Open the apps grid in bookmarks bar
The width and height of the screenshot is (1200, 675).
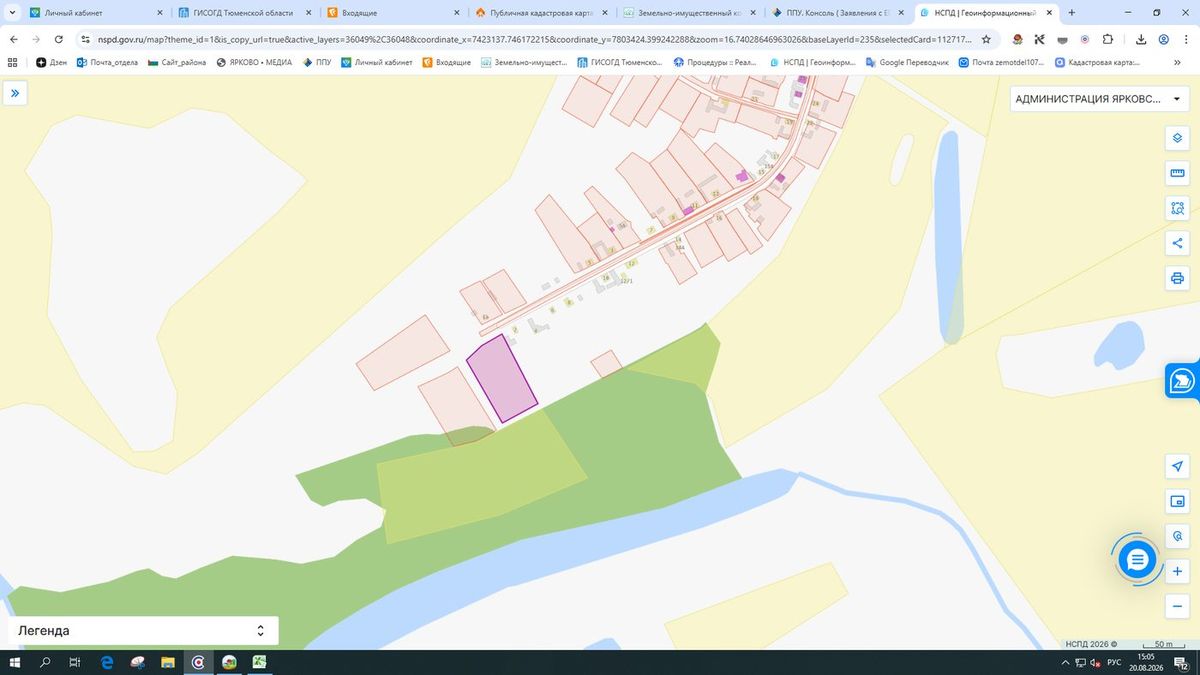pyautogui.click(x=13, y=62)
